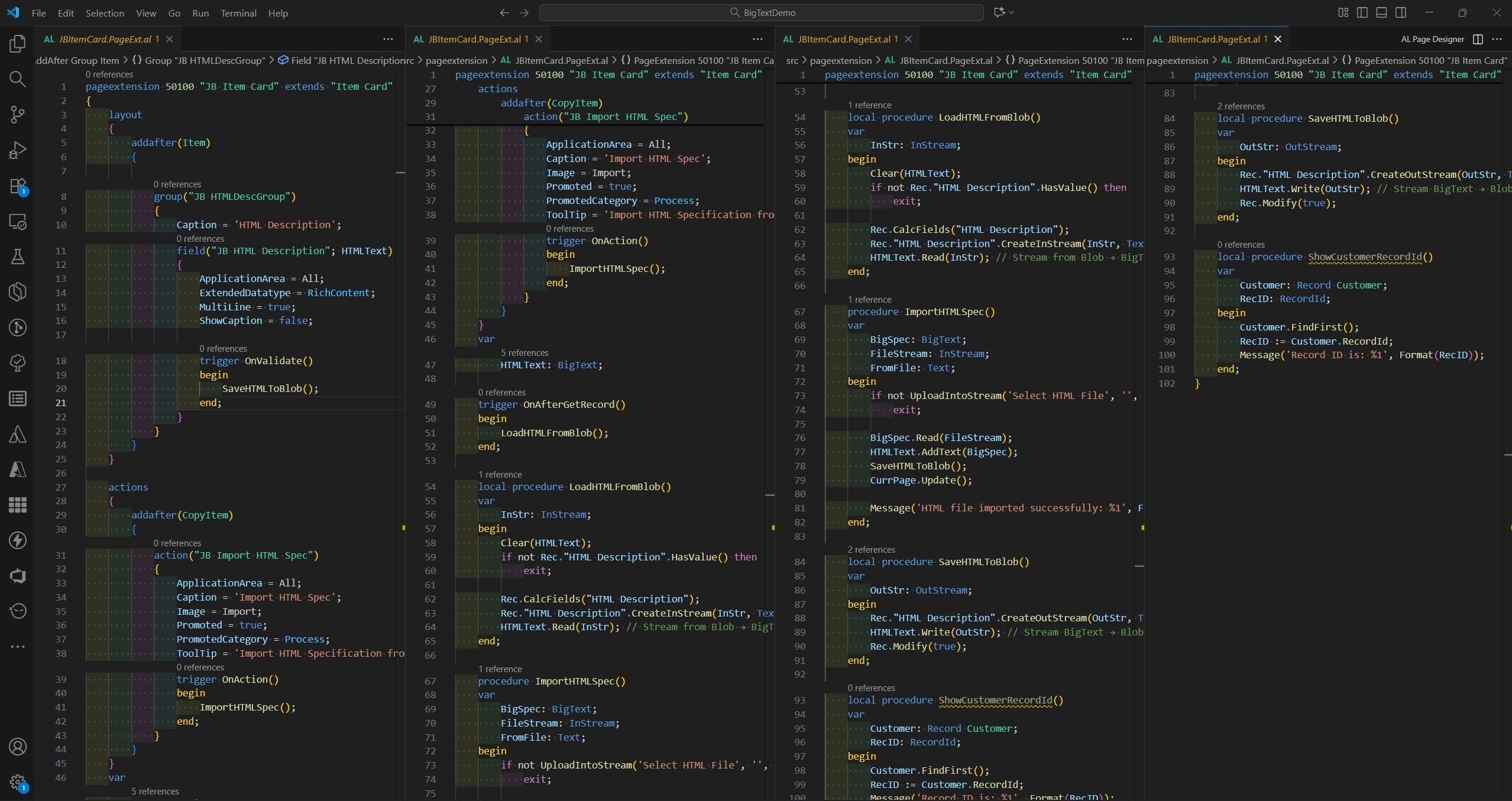This screenshot has width=1512, height=801.
Task: Open More Actions menu in first editor group
Action: point(388,39)
